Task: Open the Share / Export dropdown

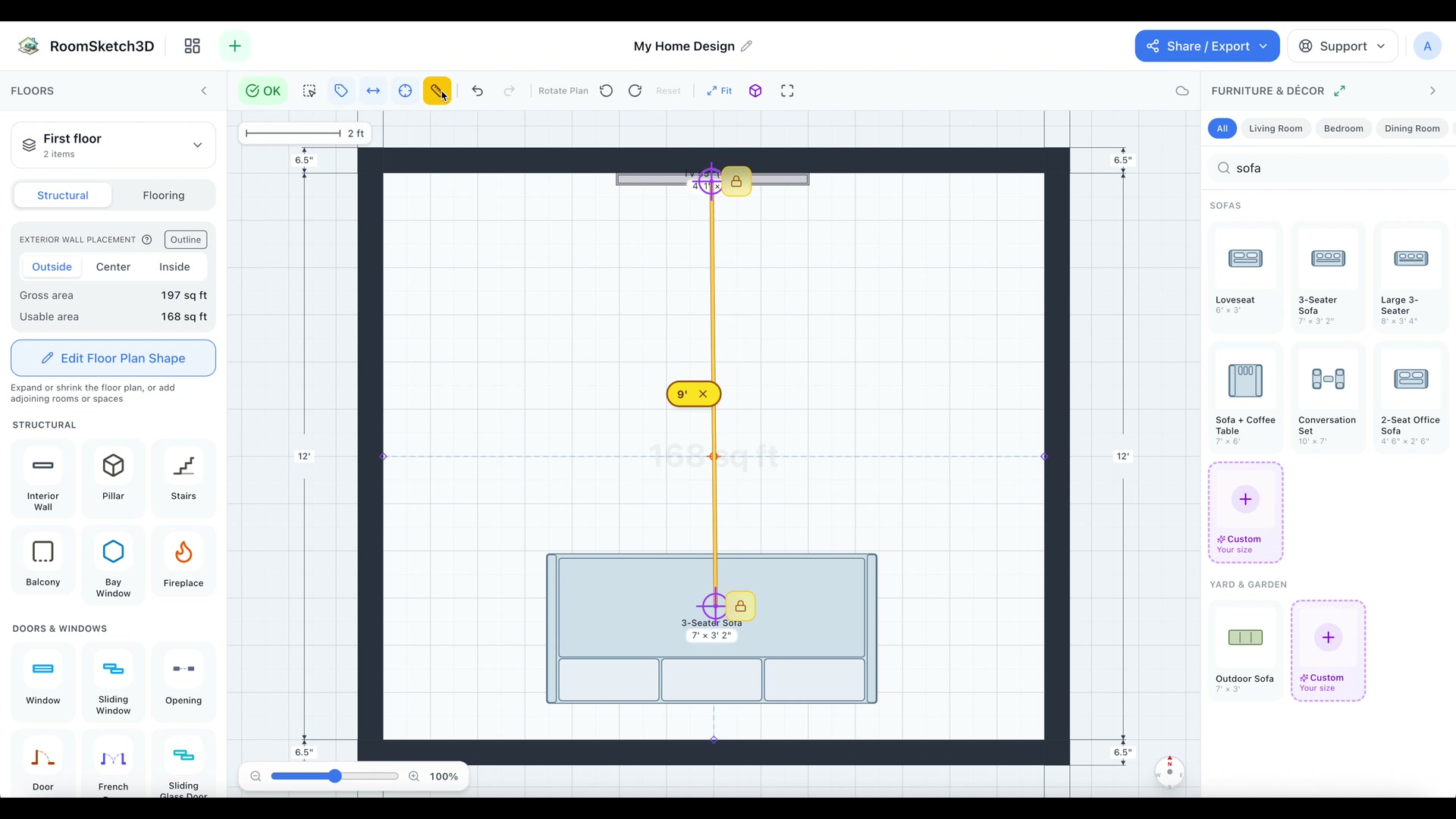Action: click(1207, 46)
